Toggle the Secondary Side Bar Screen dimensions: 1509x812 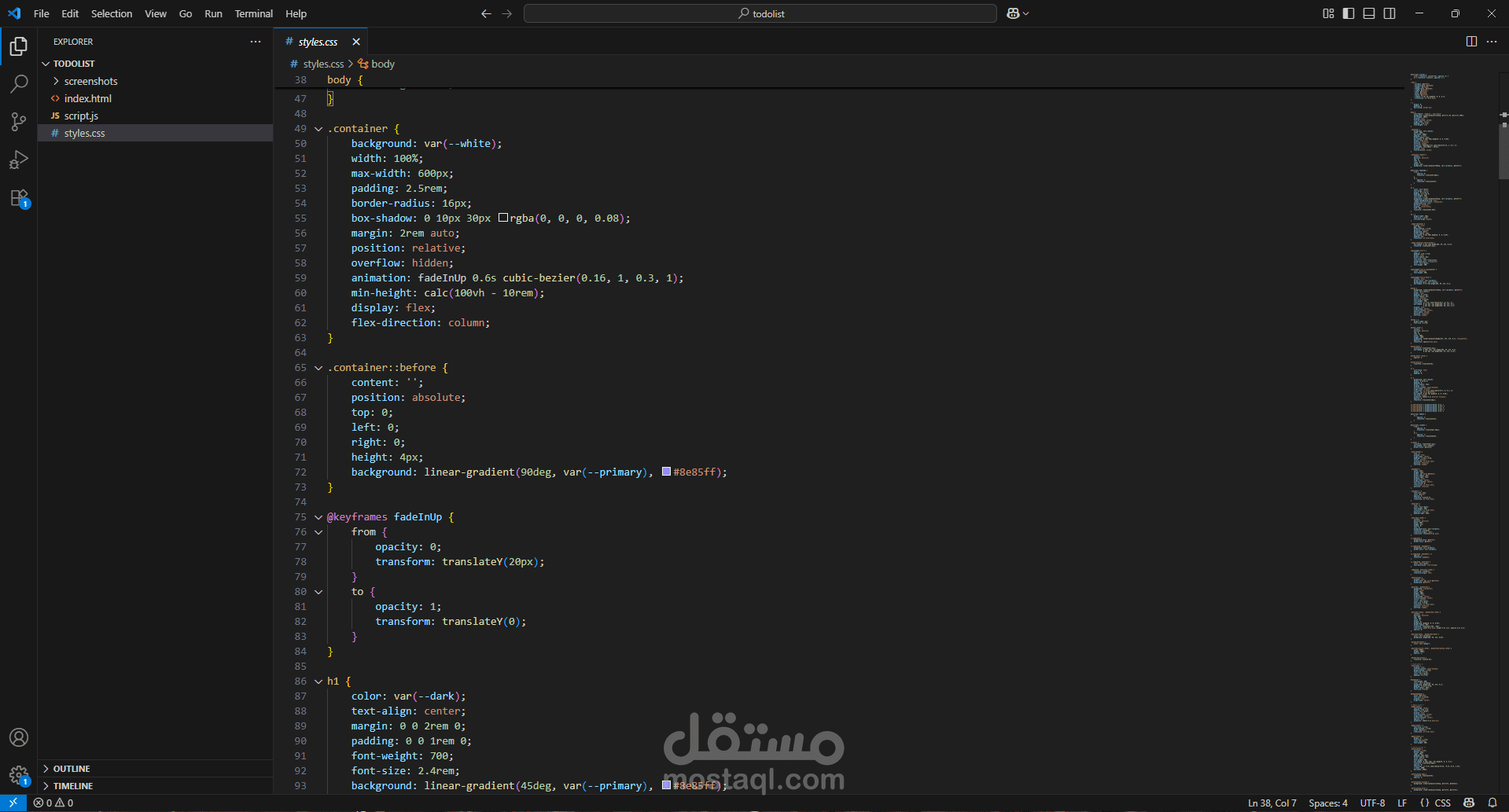point(1389,13)
